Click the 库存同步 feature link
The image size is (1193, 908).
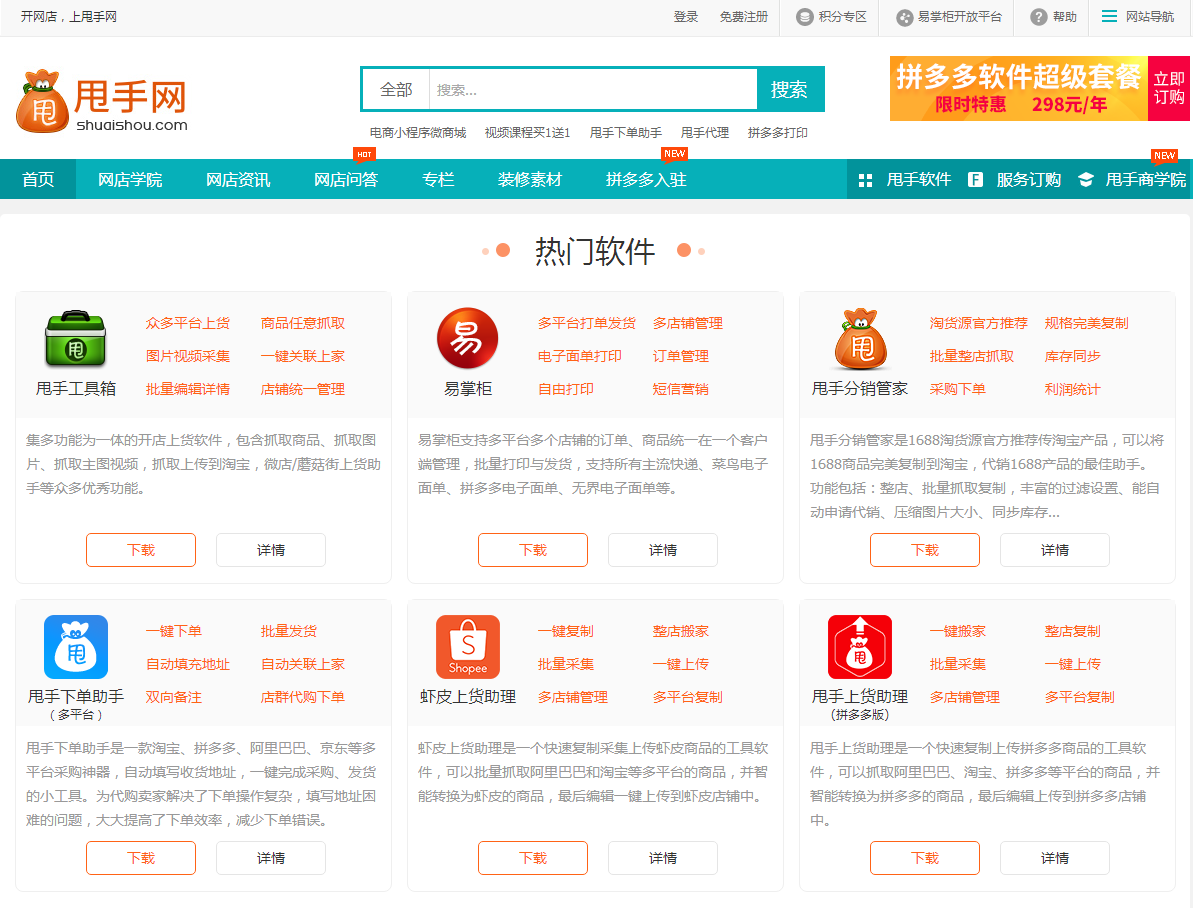coord(1072,356)
